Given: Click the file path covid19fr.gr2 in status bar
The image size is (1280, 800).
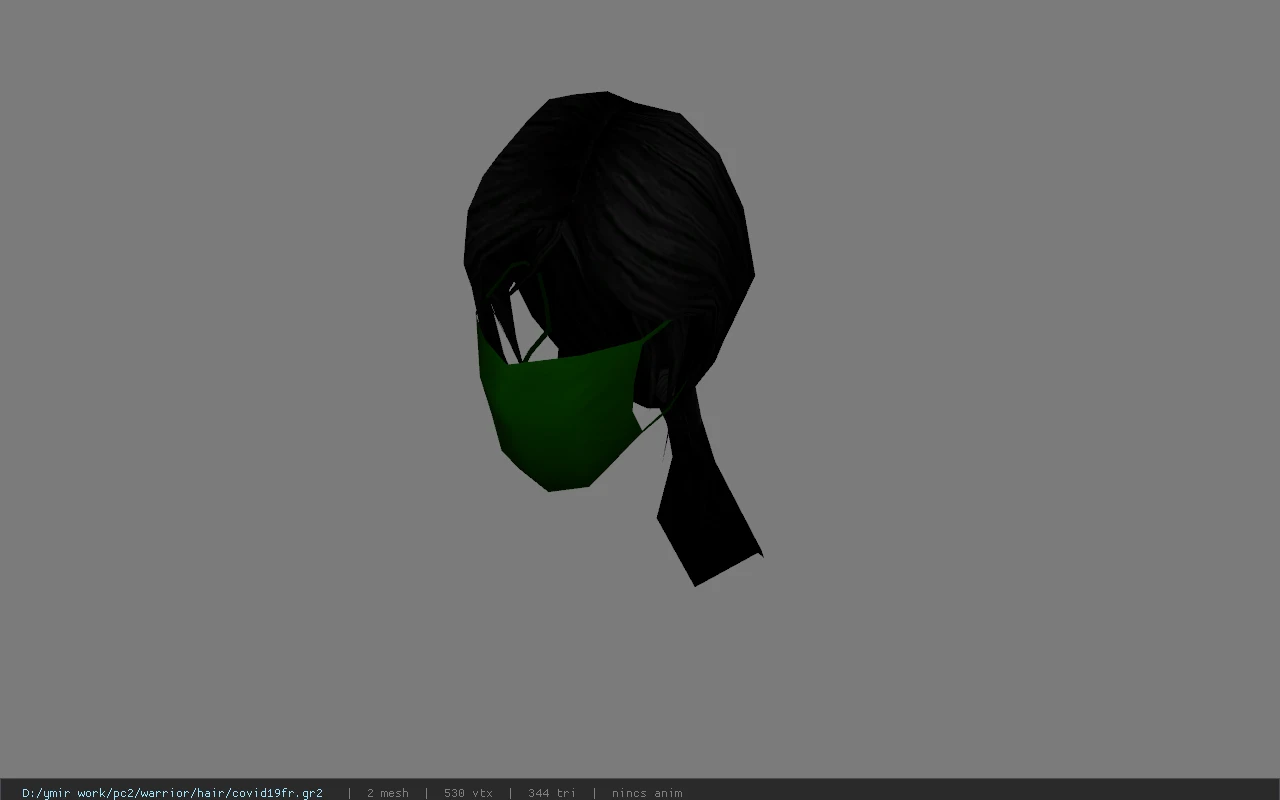Looking at the screenshot, I should pyautogui.click(x=172, y=793).
